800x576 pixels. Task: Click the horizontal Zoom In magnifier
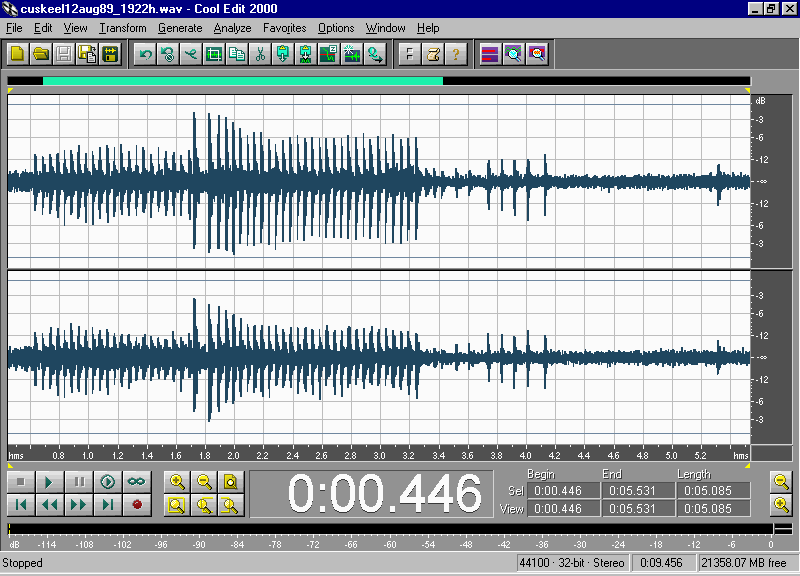176,482
